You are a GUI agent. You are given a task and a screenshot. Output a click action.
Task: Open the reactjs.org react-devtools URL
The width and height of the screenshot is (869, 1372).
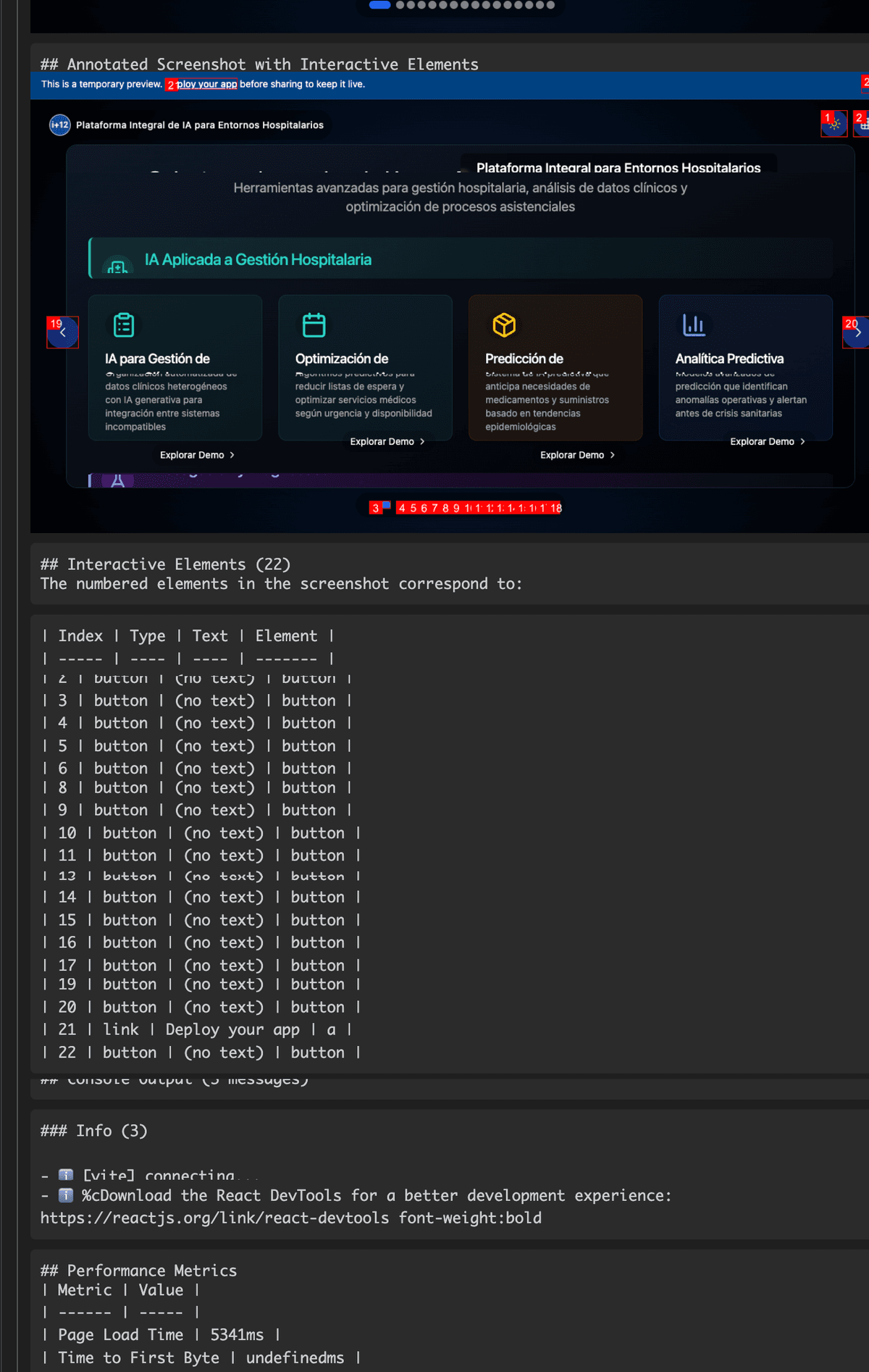(214, 1218)
